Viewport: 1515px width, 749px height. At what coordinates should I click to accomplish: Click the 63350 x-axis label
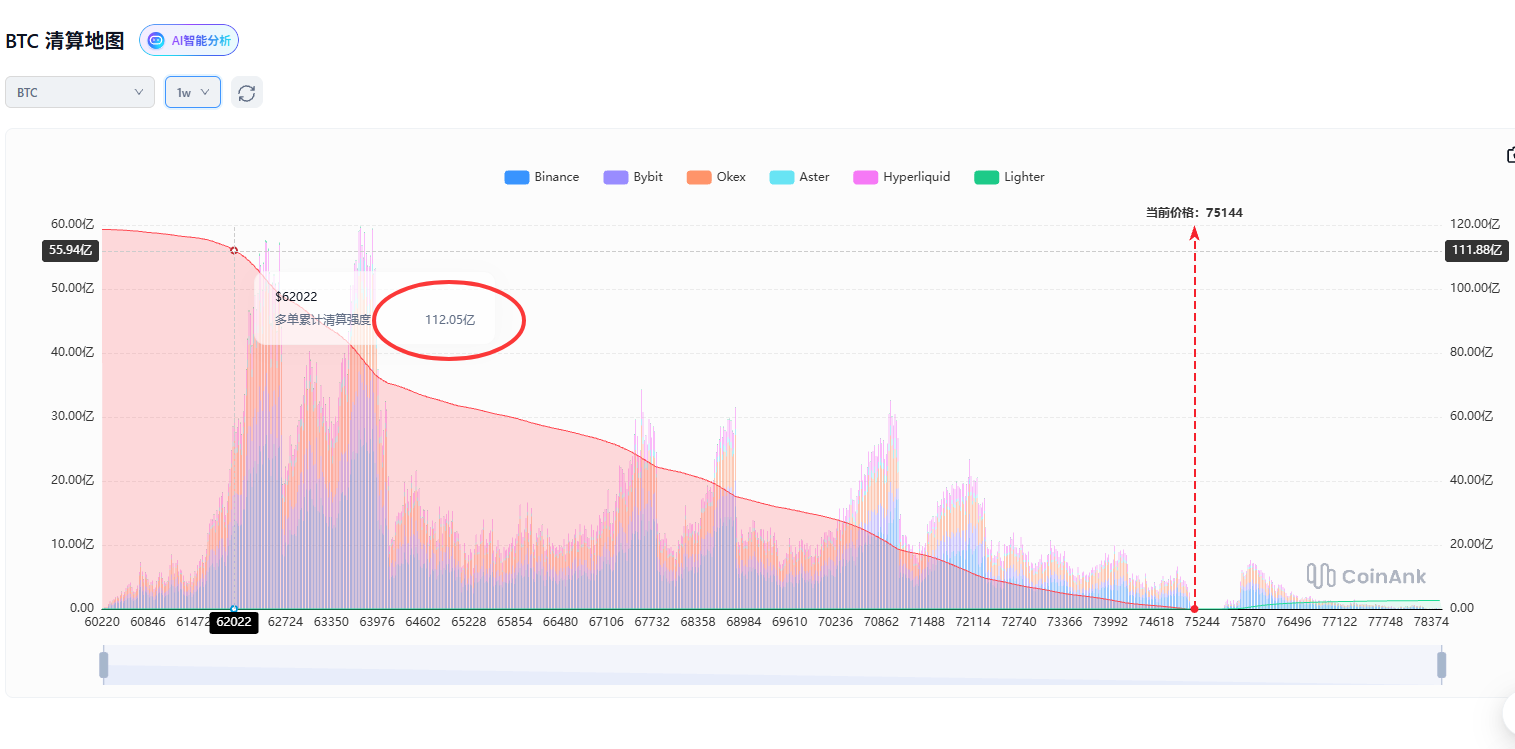(x=331, y=622)
